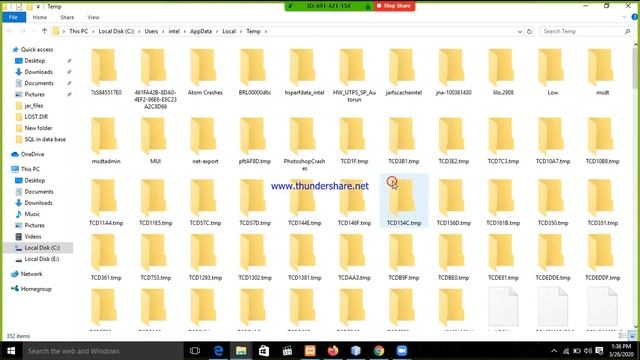Open Homegroup in navigation pane
640x360 pixels.
click(36, 289)
